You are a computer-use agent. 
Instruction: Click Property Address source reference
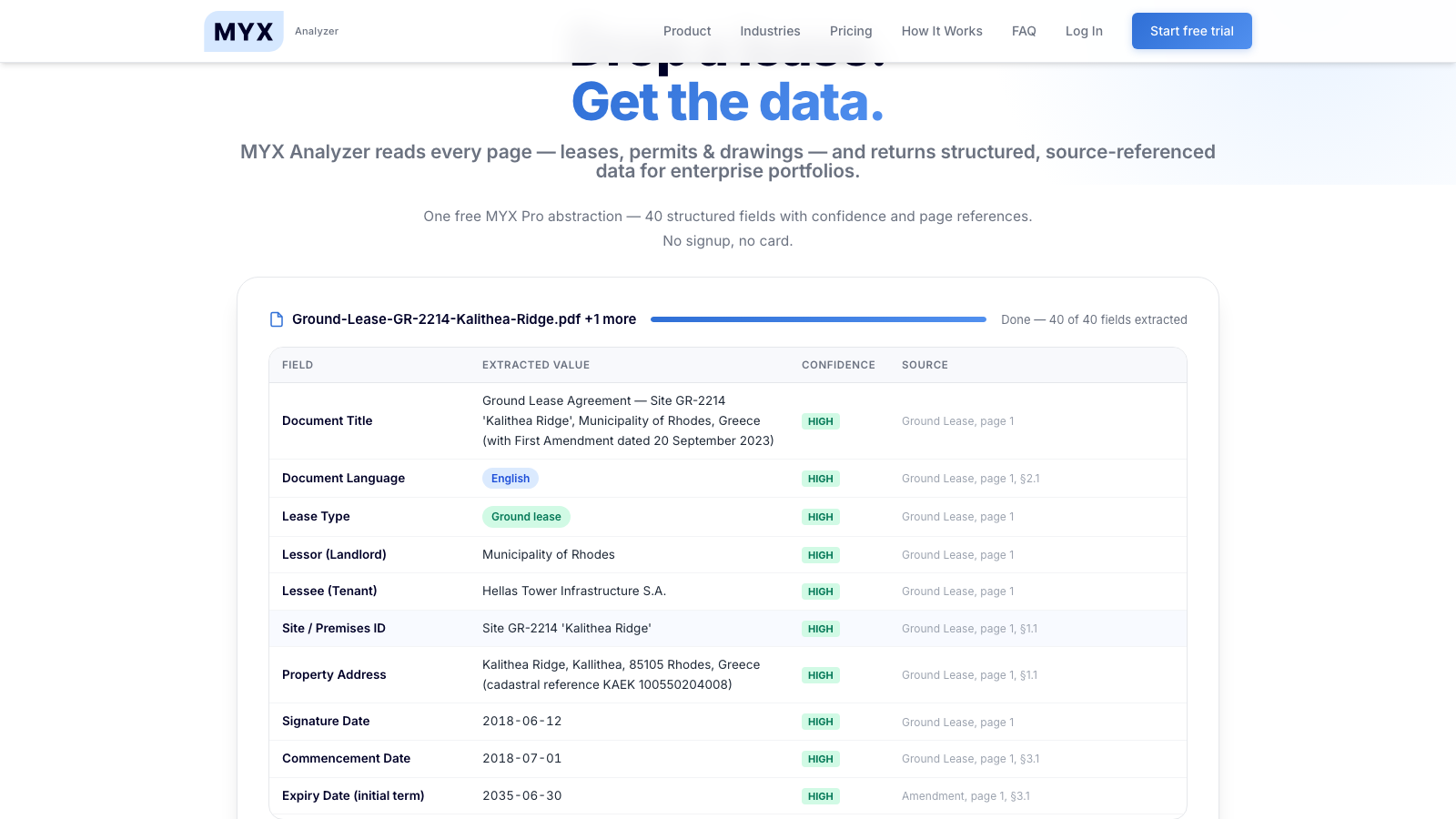pyautogui.click(x=969, y=675)
